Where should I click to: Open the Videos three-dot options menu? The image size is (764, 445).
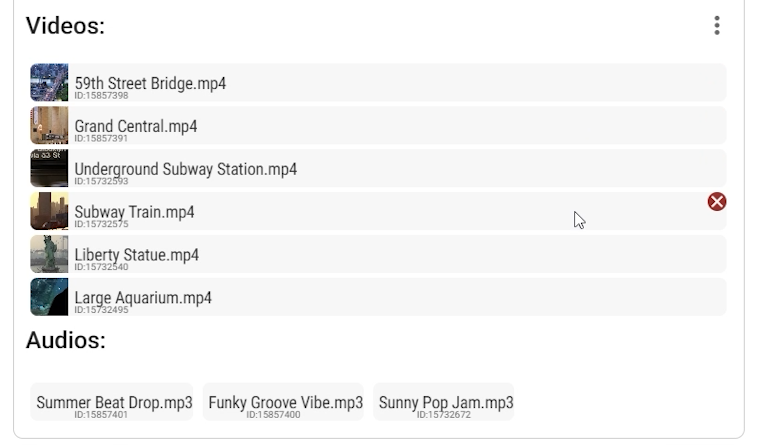[x=716, y=26]
